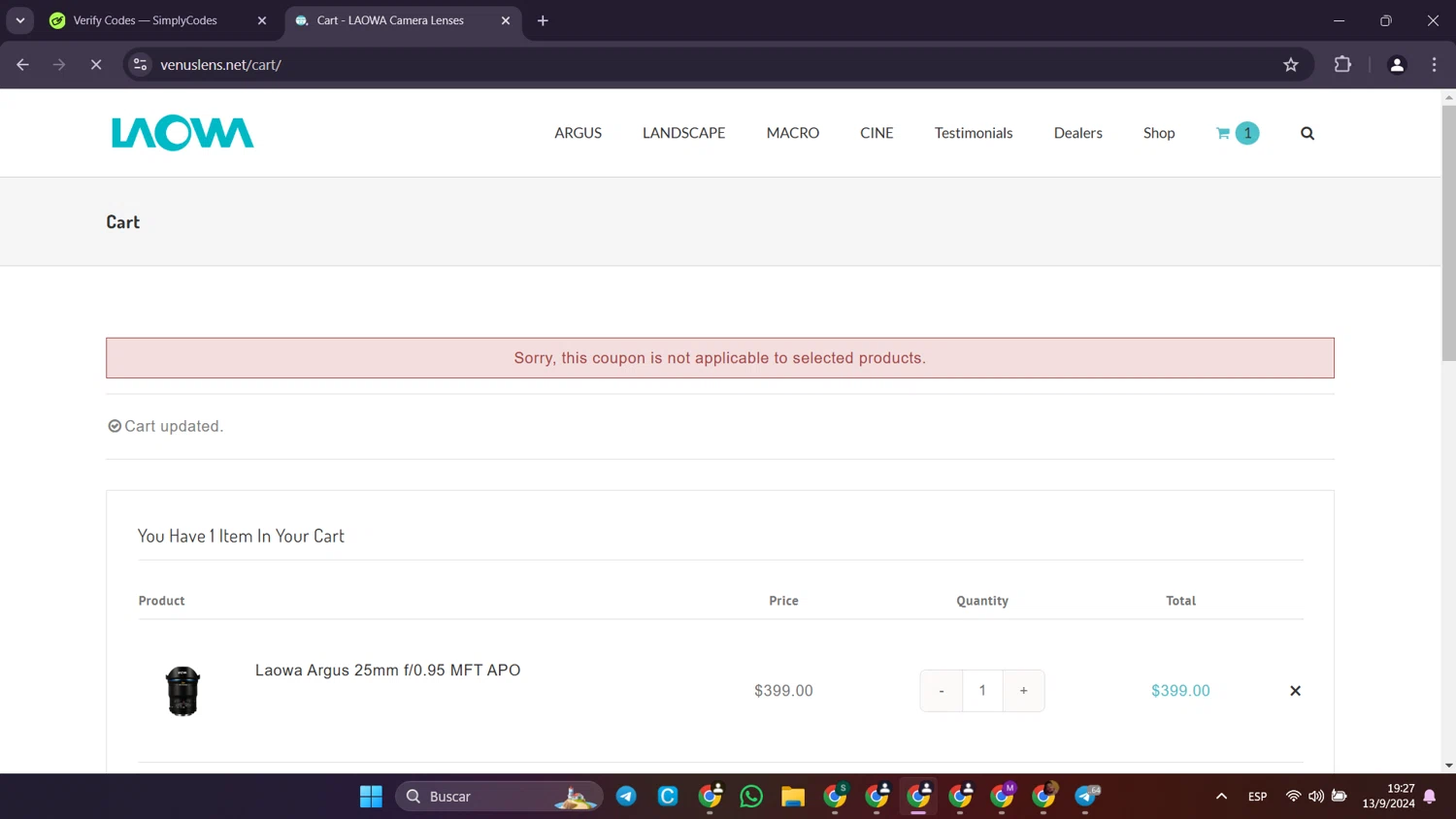Show hidden system tray icons
Image resolution: width=1456 pixels, height=819 pixels.
(x=1221, y=797)
